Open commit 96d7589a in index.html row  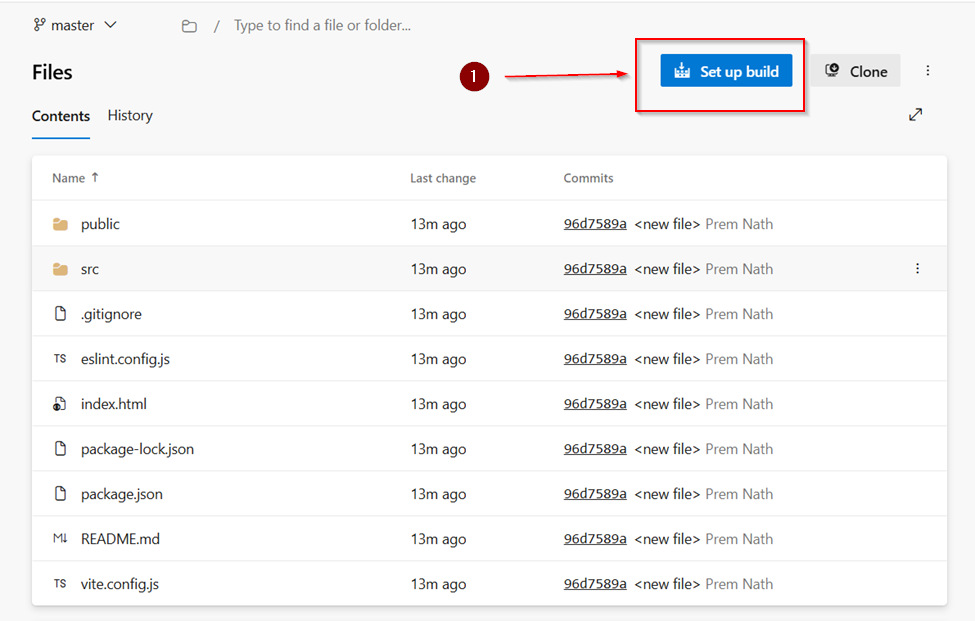click(x=595, y=404)
